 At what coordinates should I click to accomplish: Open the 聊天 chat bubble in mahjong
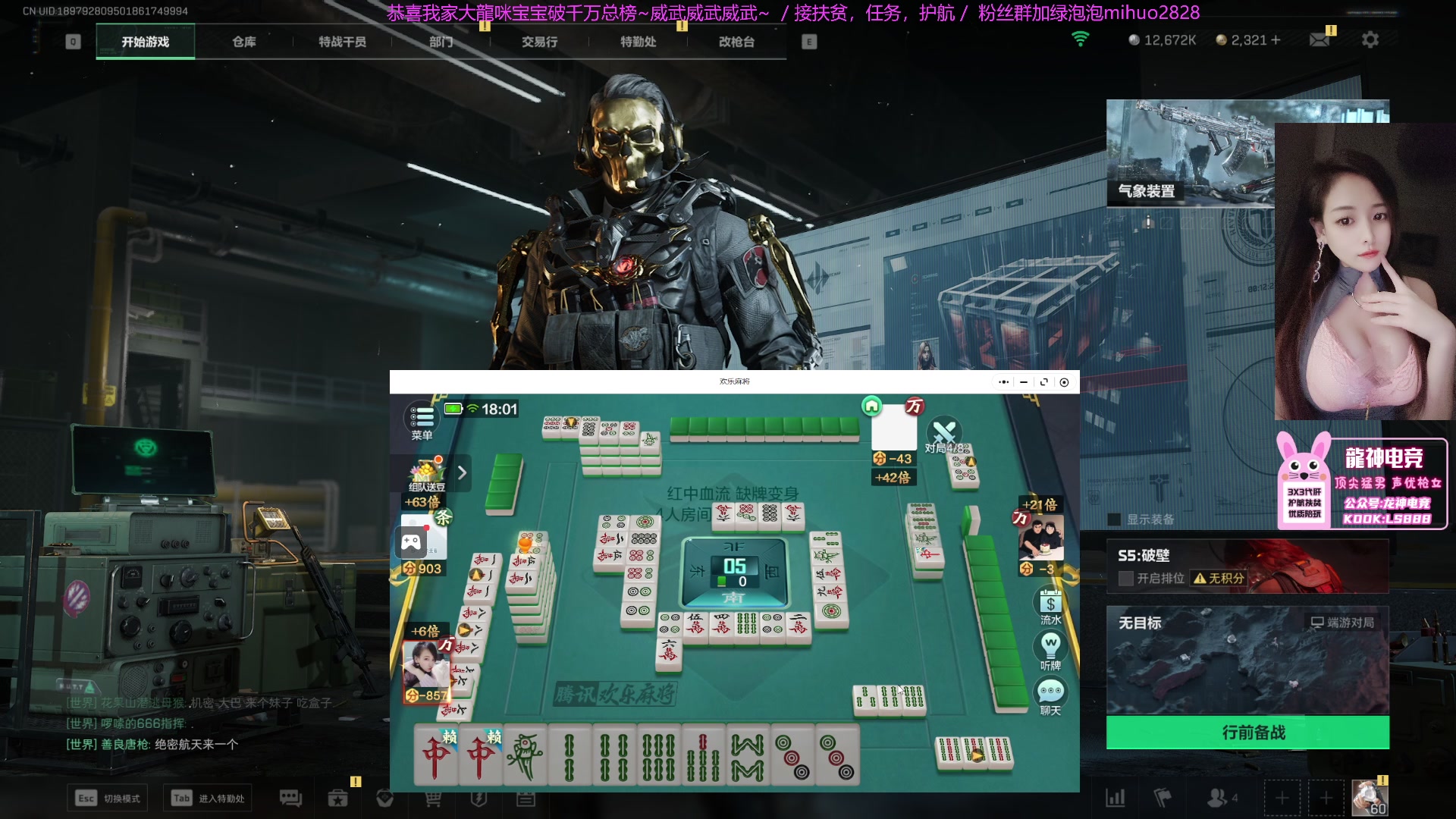(x=1050, y=697)
